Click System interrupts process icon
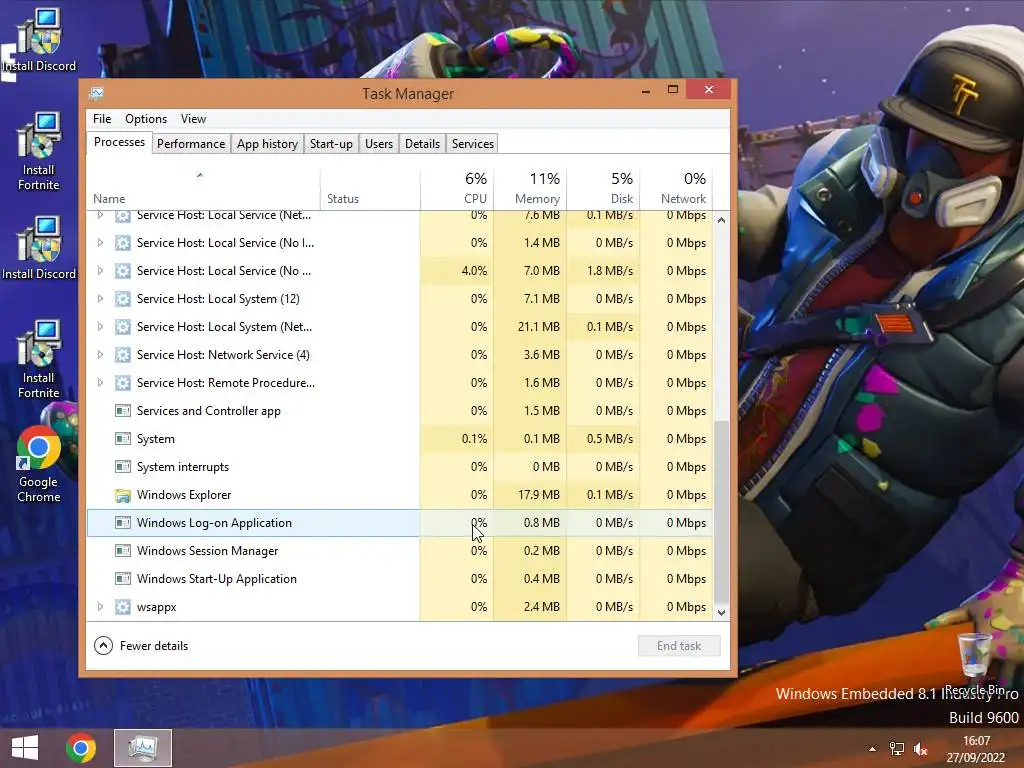The width and height of the screenshot is (1024, 768). [x=122, y=467]
